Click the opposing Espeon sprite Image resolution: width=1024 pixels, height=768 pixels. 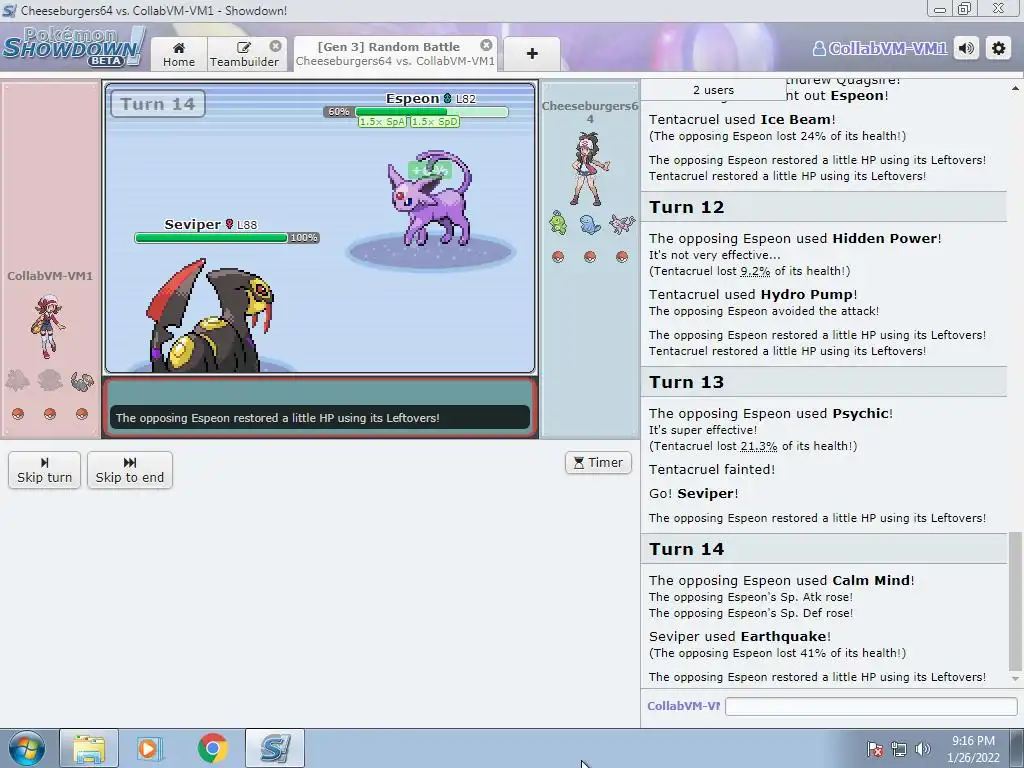click(x=430, y=198)
